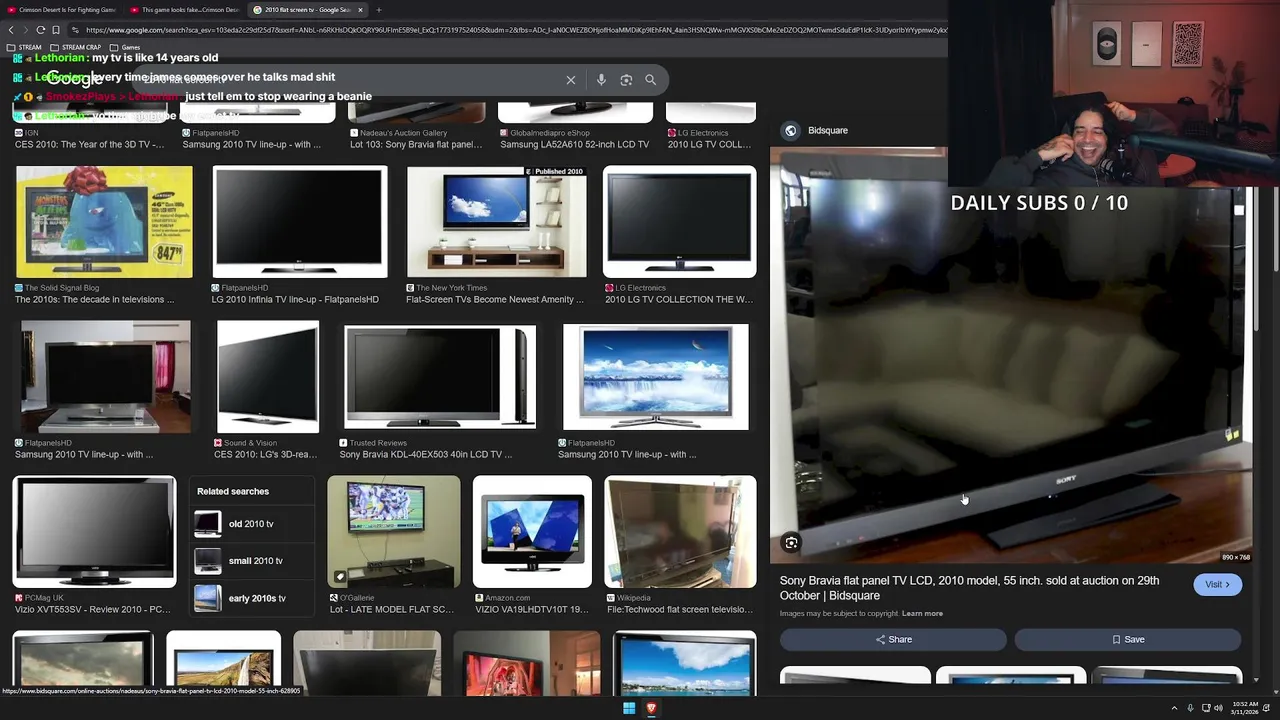Open the Learn more copyright link
This screenshot has height=720, width=1280.
pyautogui.click(x=922, y=614)
